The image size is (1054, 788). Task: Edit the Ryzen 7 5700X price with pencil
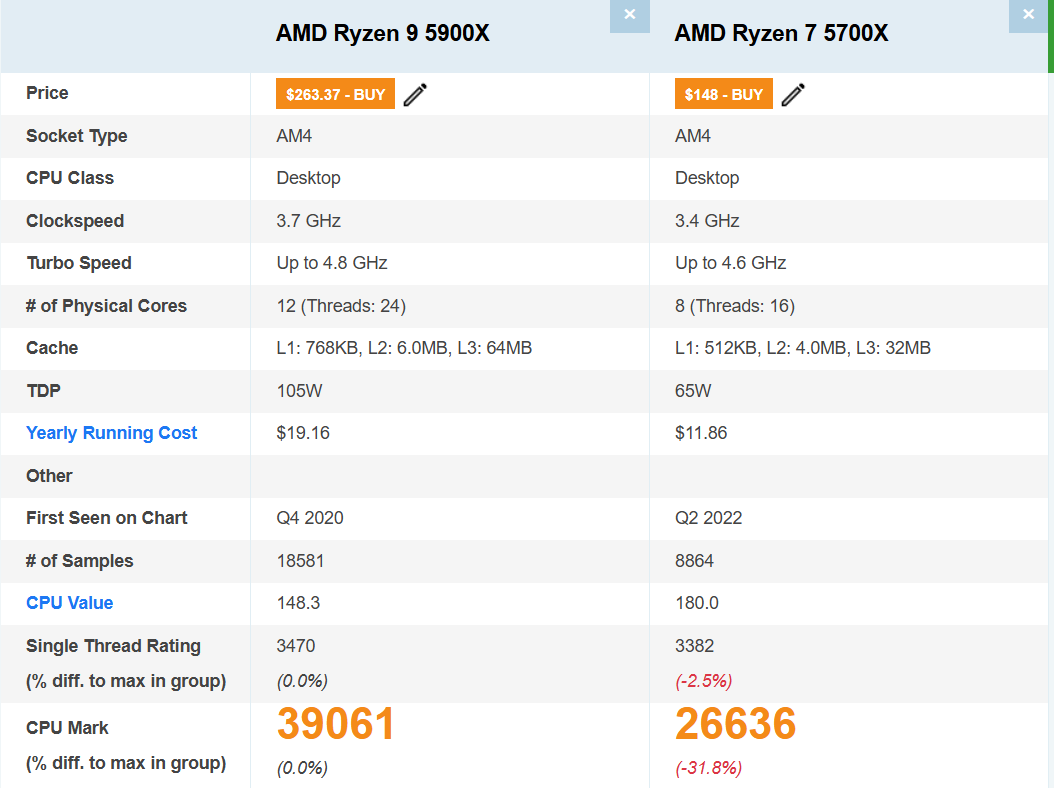[793, 94]
